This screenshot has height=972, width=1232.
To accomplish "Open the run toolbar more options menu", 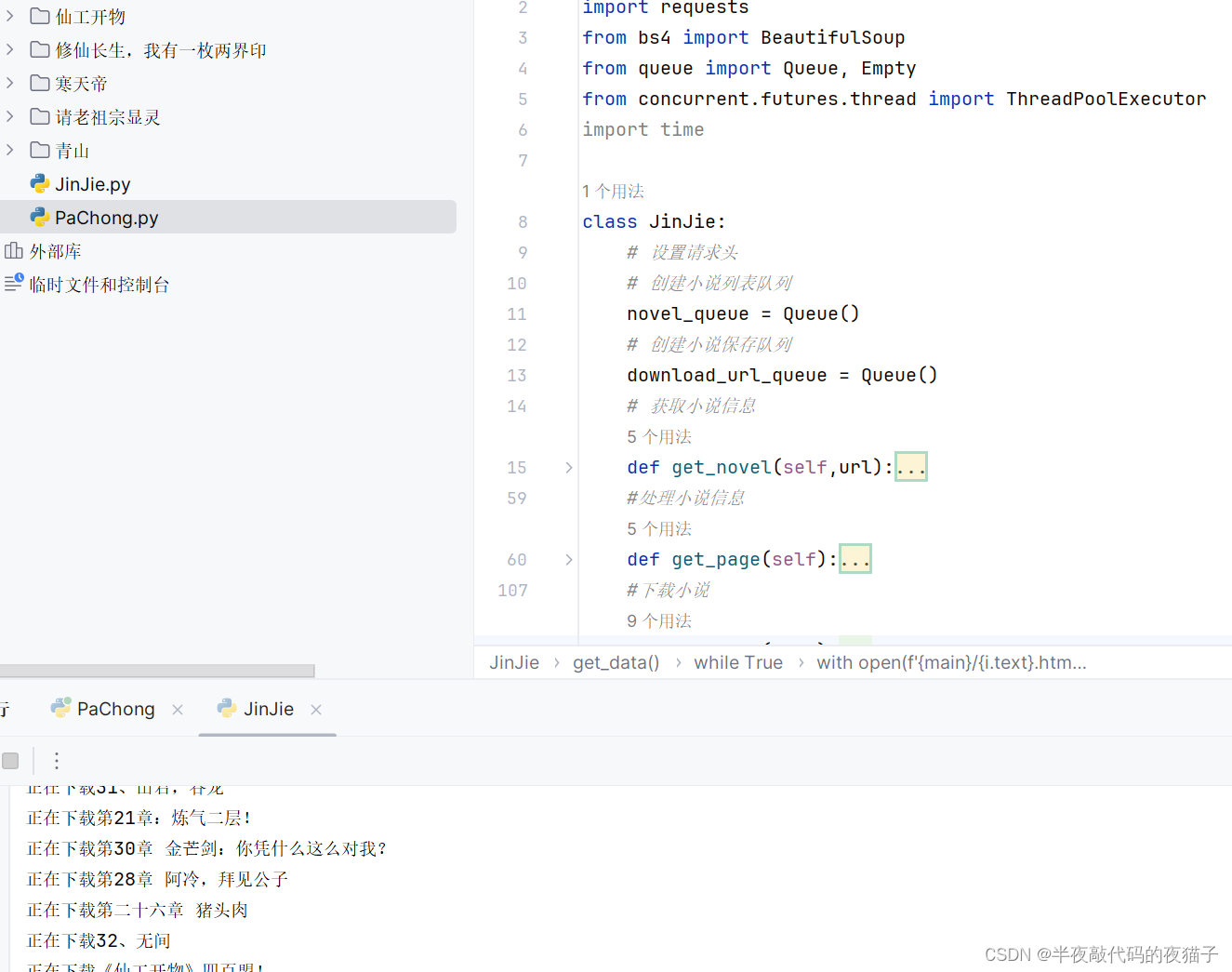I will point(57,761).
